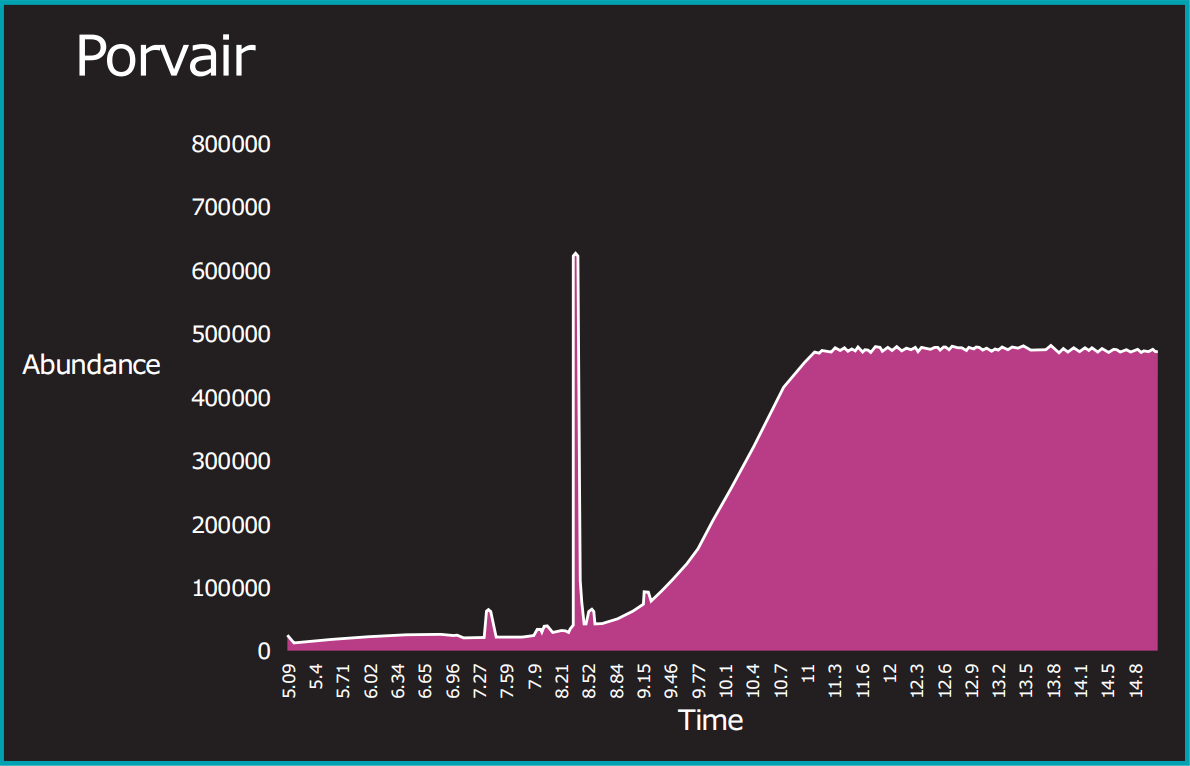The image size is (1190, 766).
Task: Click the 8.84 time tick label
Action: coord(616,681)
